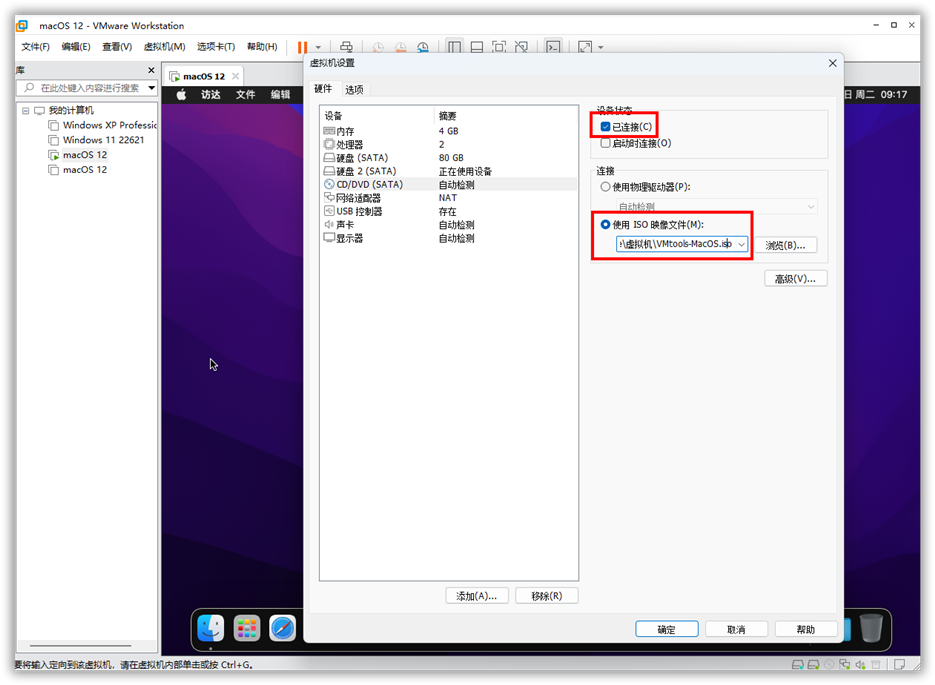935x685 pixels.
Task: Toggle the thumbnail bar view icon
Action: [x=476, y=47]
